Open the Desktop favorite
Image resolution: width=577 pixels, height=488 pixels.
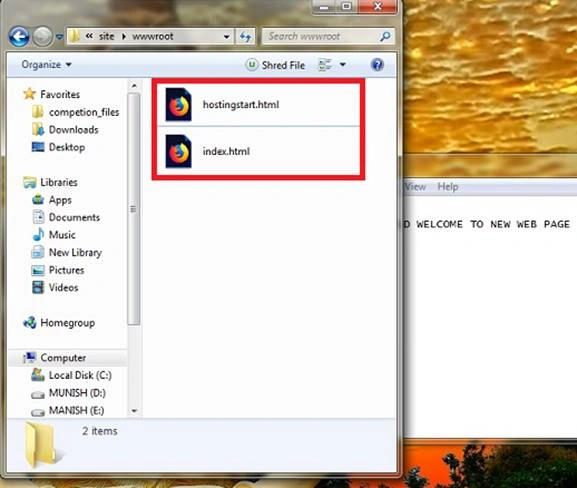click(x=59, y=147)
